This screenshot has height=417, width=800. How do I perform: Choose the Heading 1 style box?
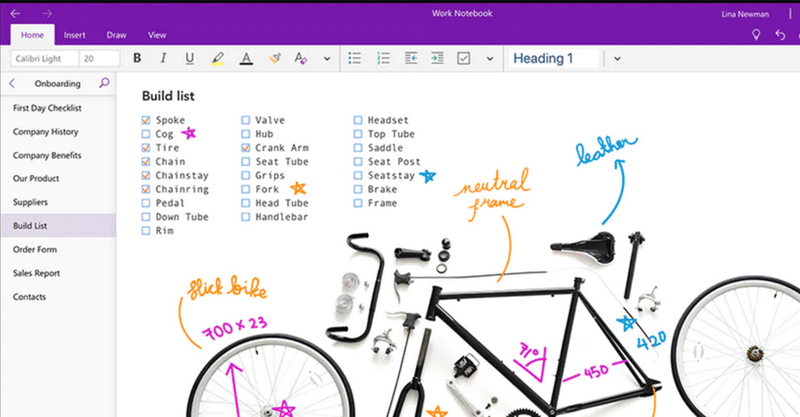click(x=553, y=58)
